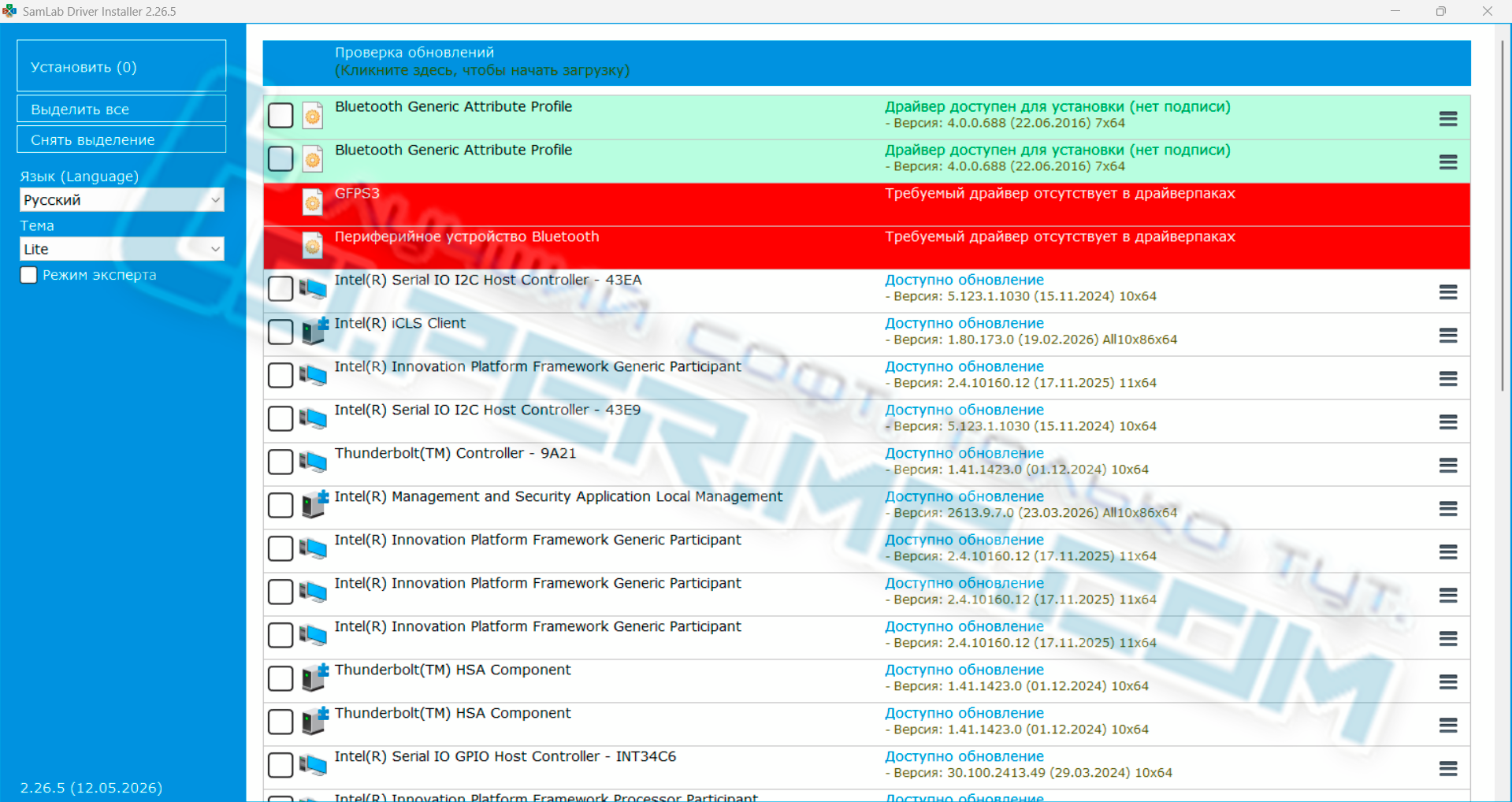Click the Intel(R) Serial IO GPIO Host Controller - INT34C6 name
Screen dimensions: 1512x802
pos(506,756)
